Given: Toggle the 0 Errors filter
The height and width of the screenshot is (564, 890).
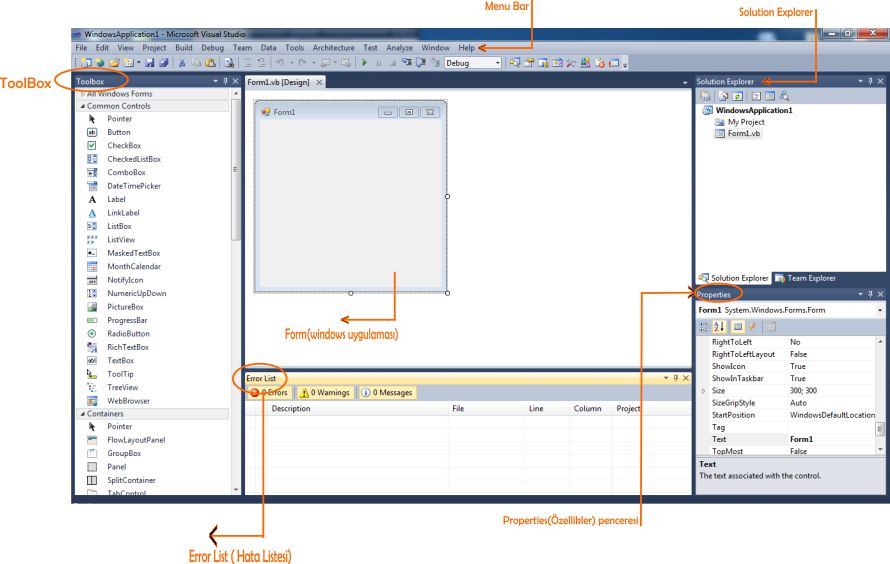Looking at the screenshot, I should 270,392.
